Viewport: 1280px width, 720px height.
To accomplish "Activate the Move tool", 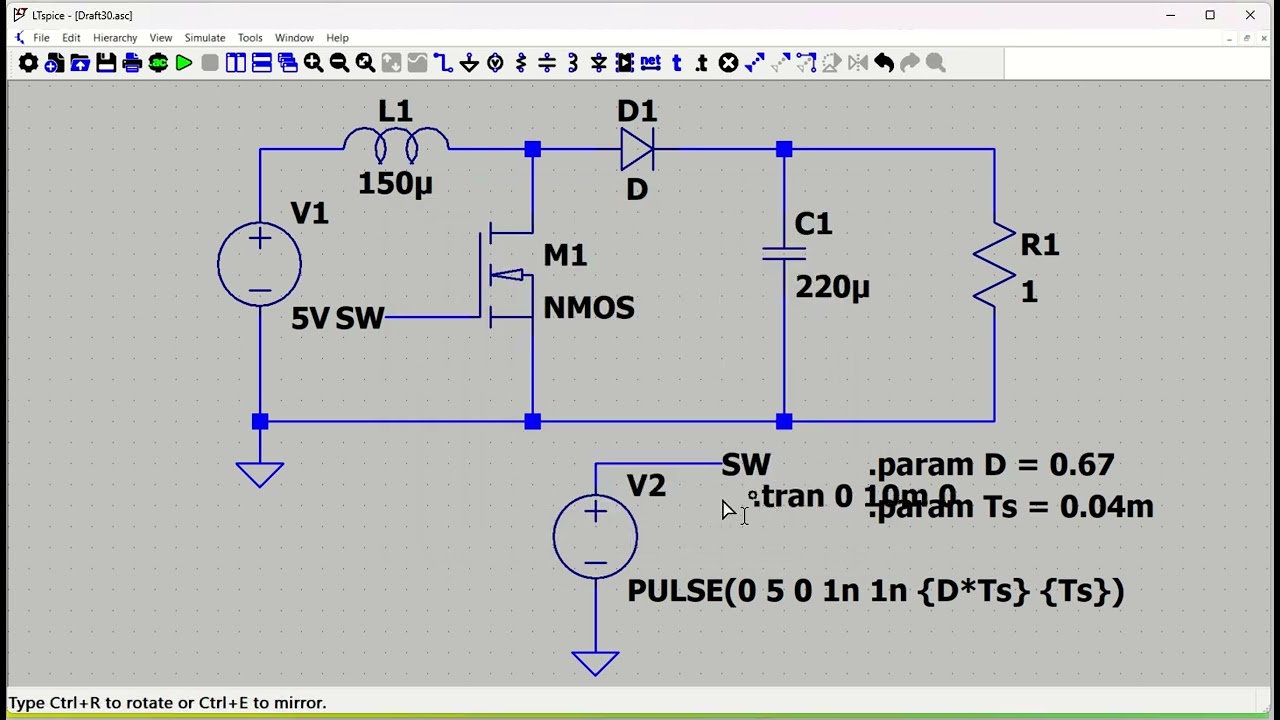I will 781,63.
